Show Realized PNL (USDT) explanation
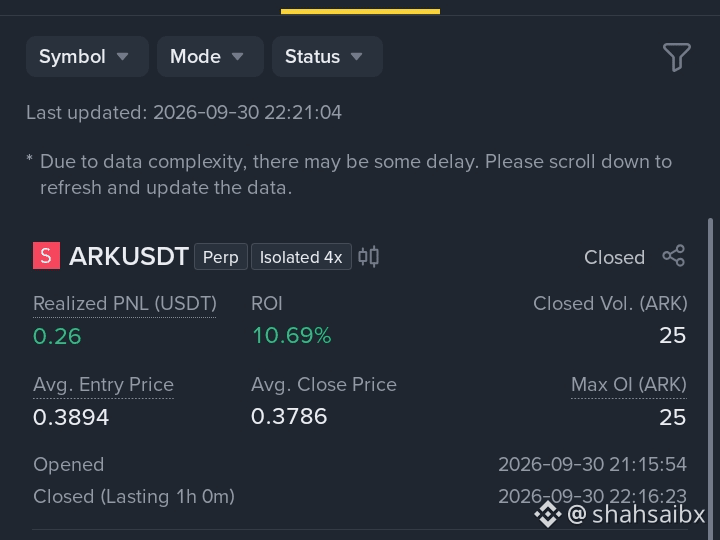The image size is (720, 540). pos(125,304)
